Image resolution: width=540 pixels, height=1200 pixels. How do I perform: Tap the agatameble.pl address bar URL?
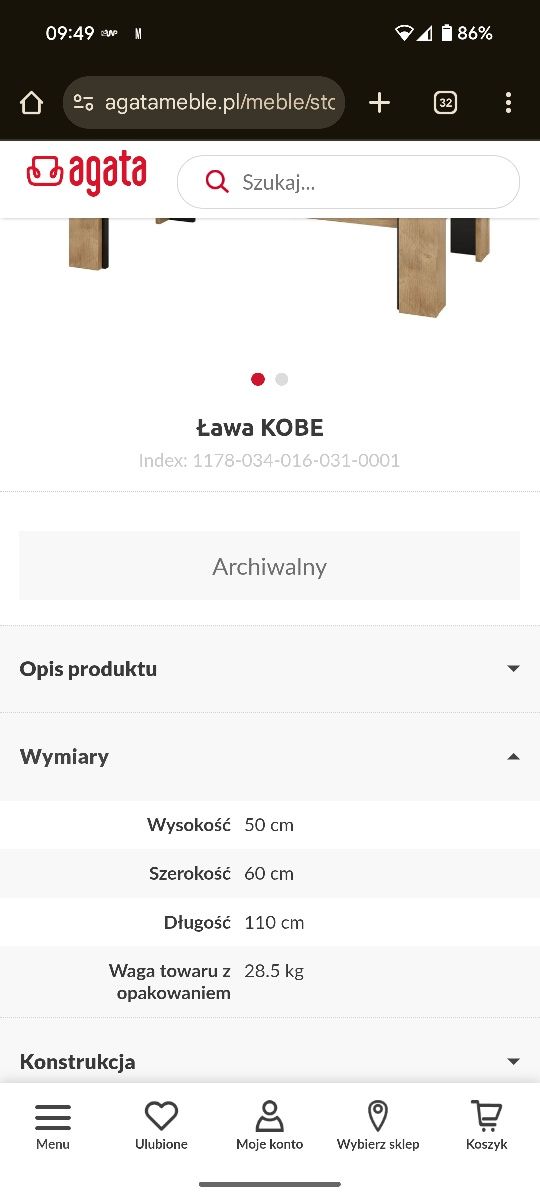[219, 103]
